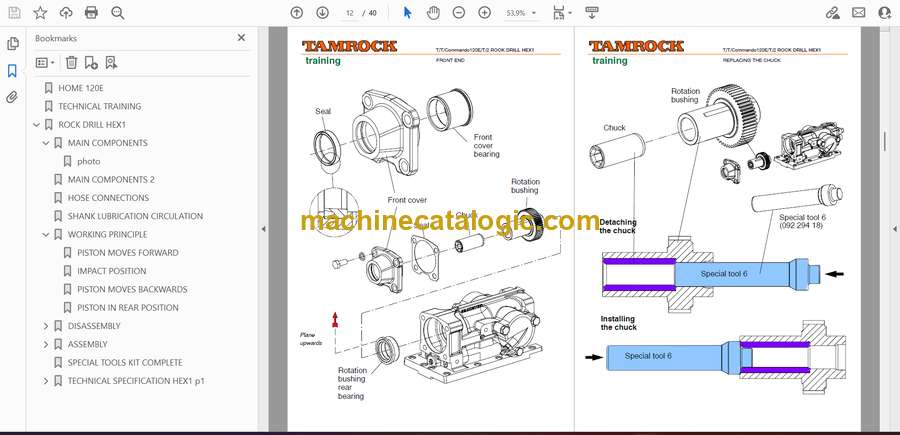
Task: Select the hand pan tool
Action: (433, 13)
